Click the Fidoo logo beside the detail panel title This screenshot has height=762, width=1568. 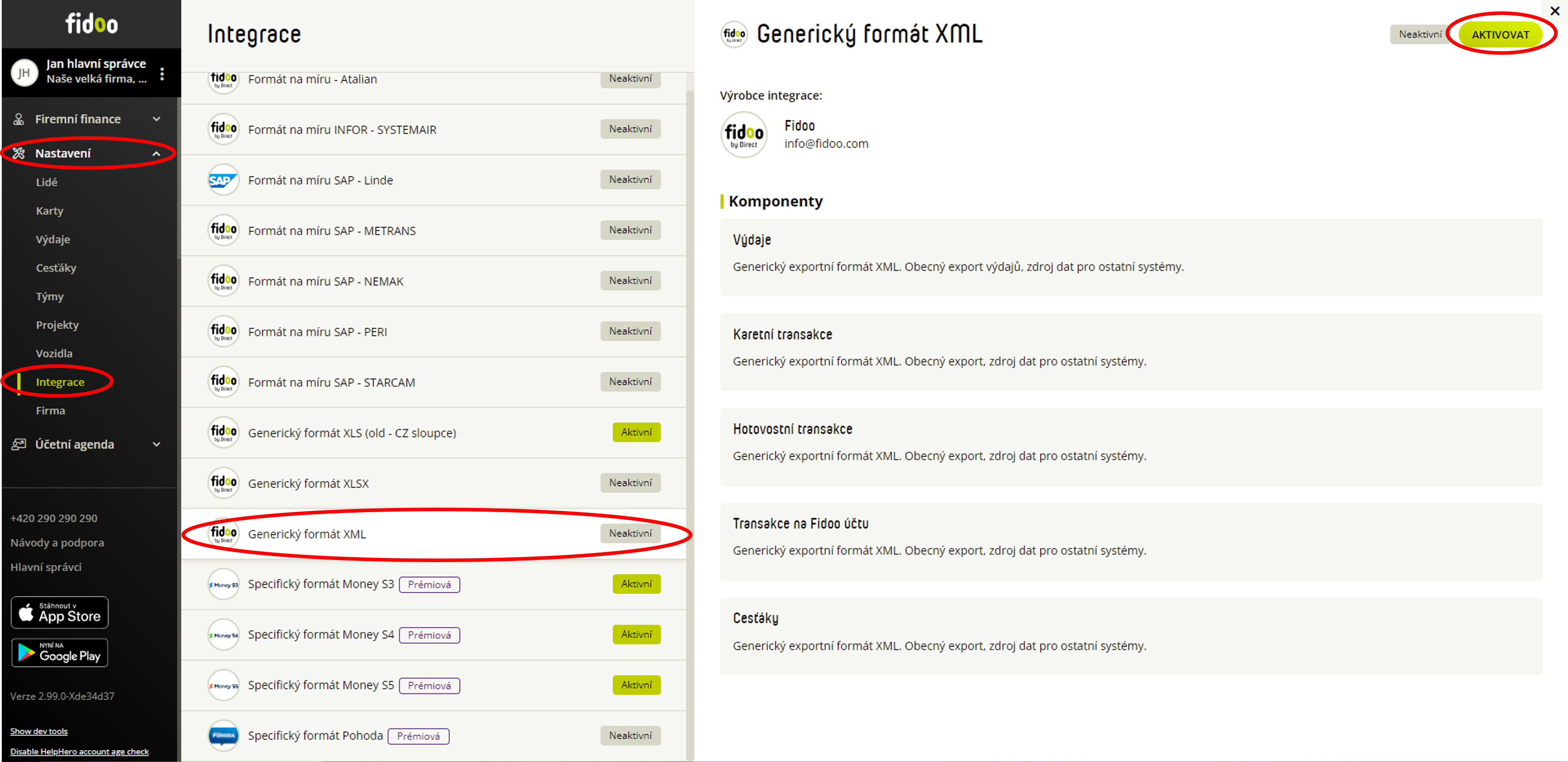pos(734,35)
